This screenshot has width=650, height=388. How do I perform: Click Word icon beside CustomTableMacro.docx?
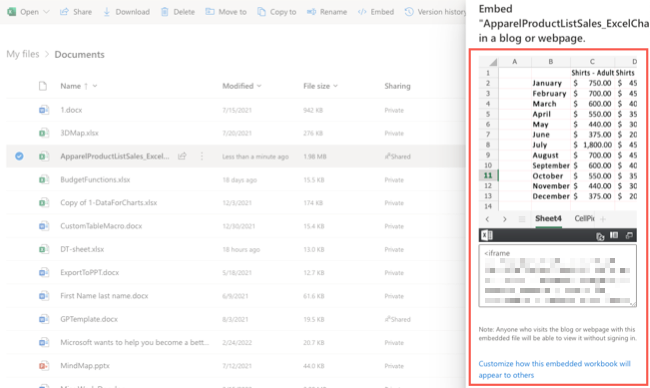[44, 226]
